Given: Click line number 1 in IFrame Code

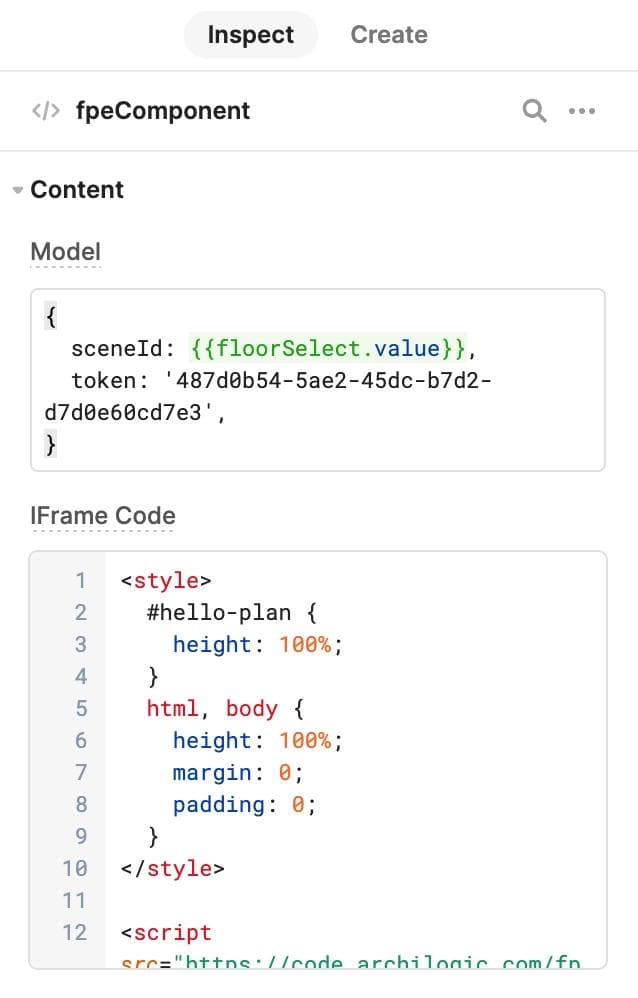Looking at the screenshot, I should click(x=80, y=580).
